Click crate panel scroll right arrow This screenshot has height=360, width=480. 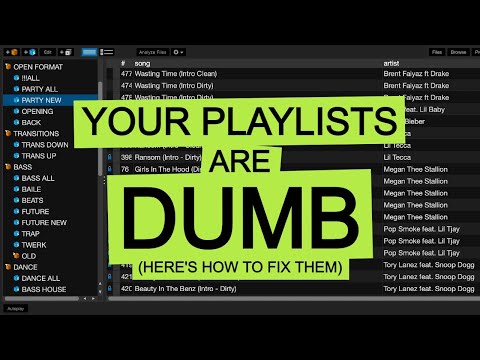click(x=93, y=299)
